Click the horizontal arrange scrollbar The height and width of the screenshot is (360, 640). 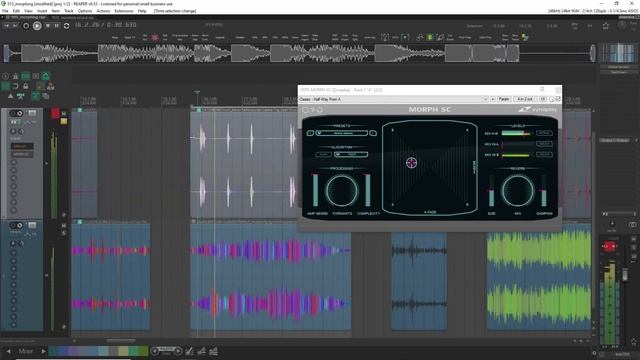pyautogui.click(x=121, y=340)
